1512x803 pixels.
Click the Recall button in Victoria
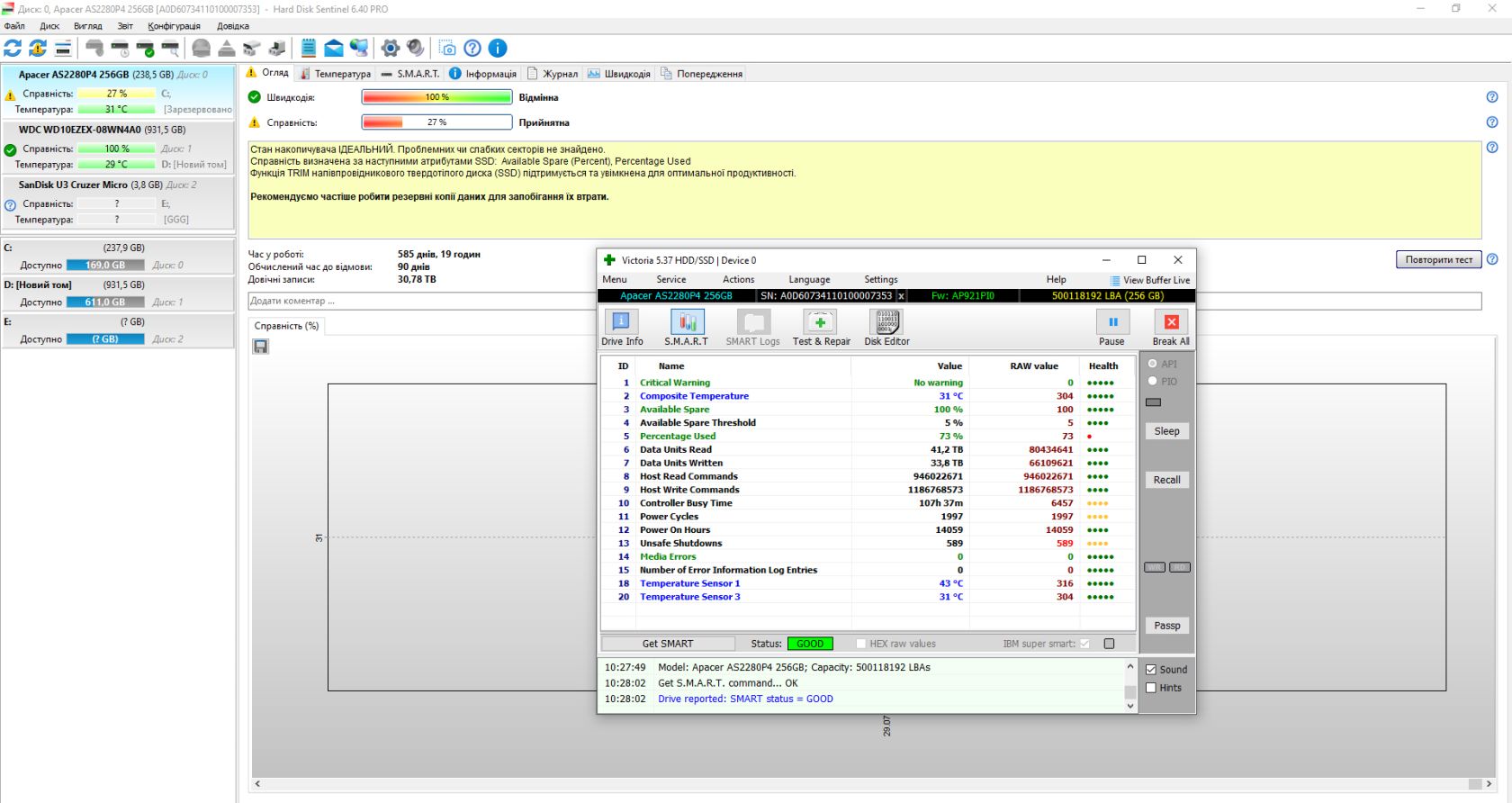[x=1167, y=480]
